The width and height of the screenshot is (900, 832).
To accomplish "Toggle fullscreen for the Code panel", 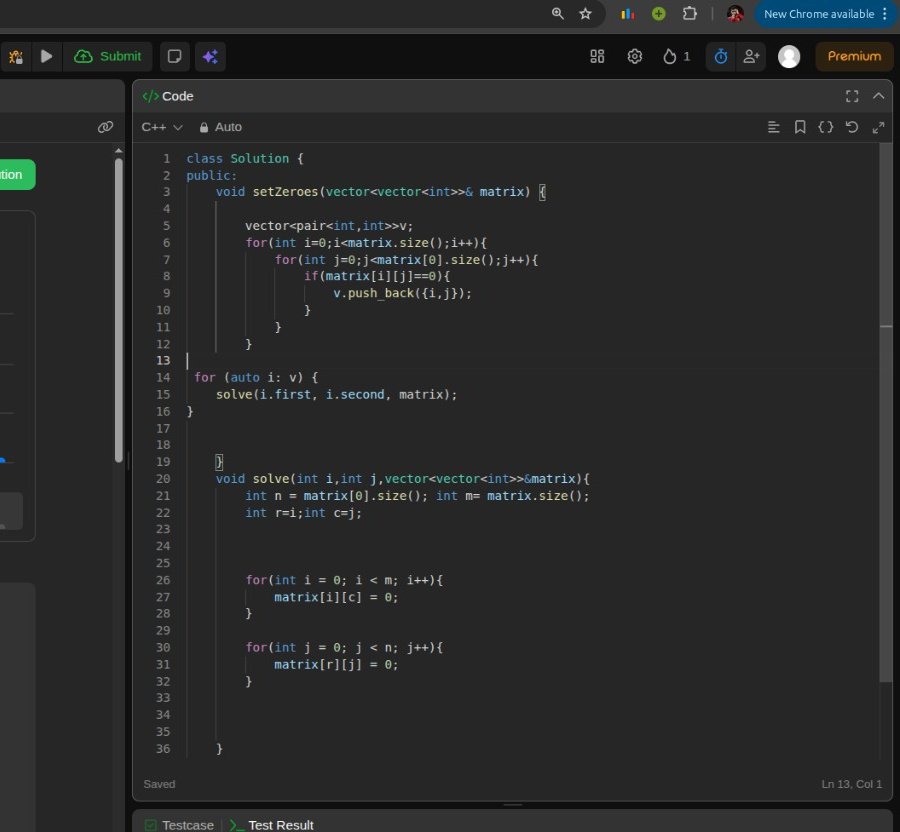I will click(852, 96).
